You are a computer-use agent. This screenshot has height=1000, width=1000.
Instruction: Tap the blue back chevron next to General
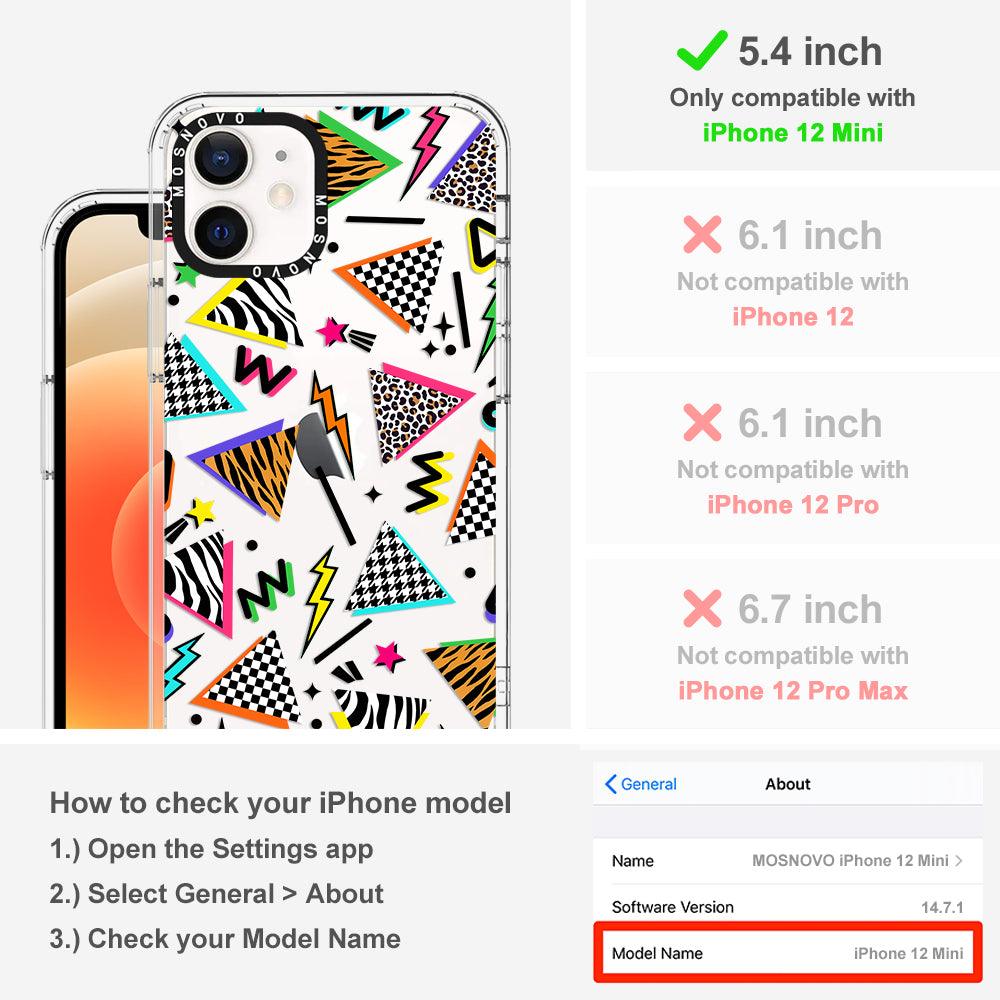tap(610, 784)
